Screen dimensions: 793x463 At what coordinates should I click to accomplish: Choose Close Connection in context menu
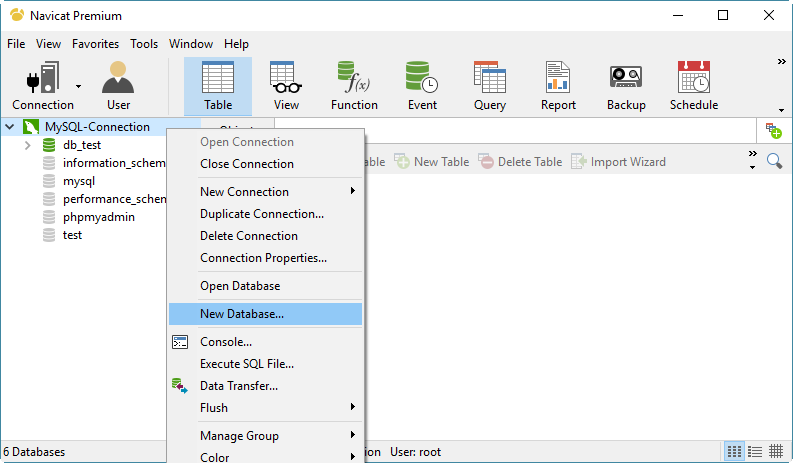(266, 164)
